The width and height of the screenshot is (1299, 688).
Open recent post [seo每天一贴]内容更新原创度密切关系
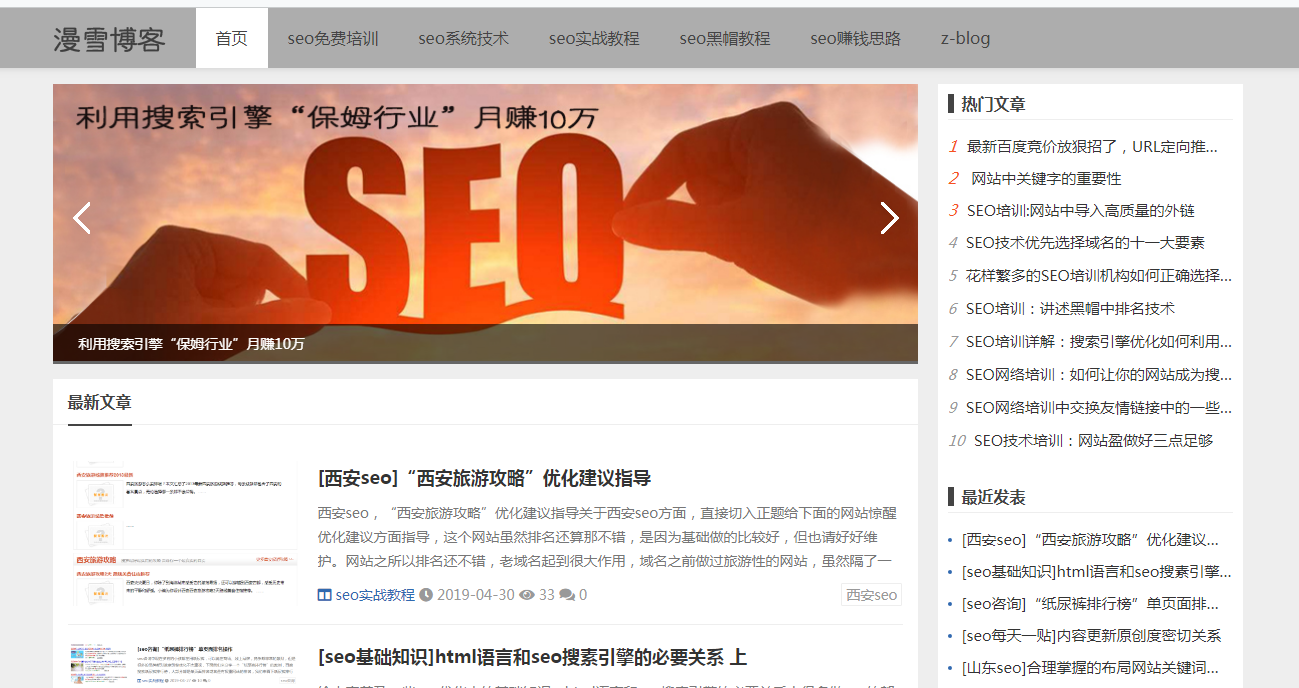click(x=1091, y=636)
